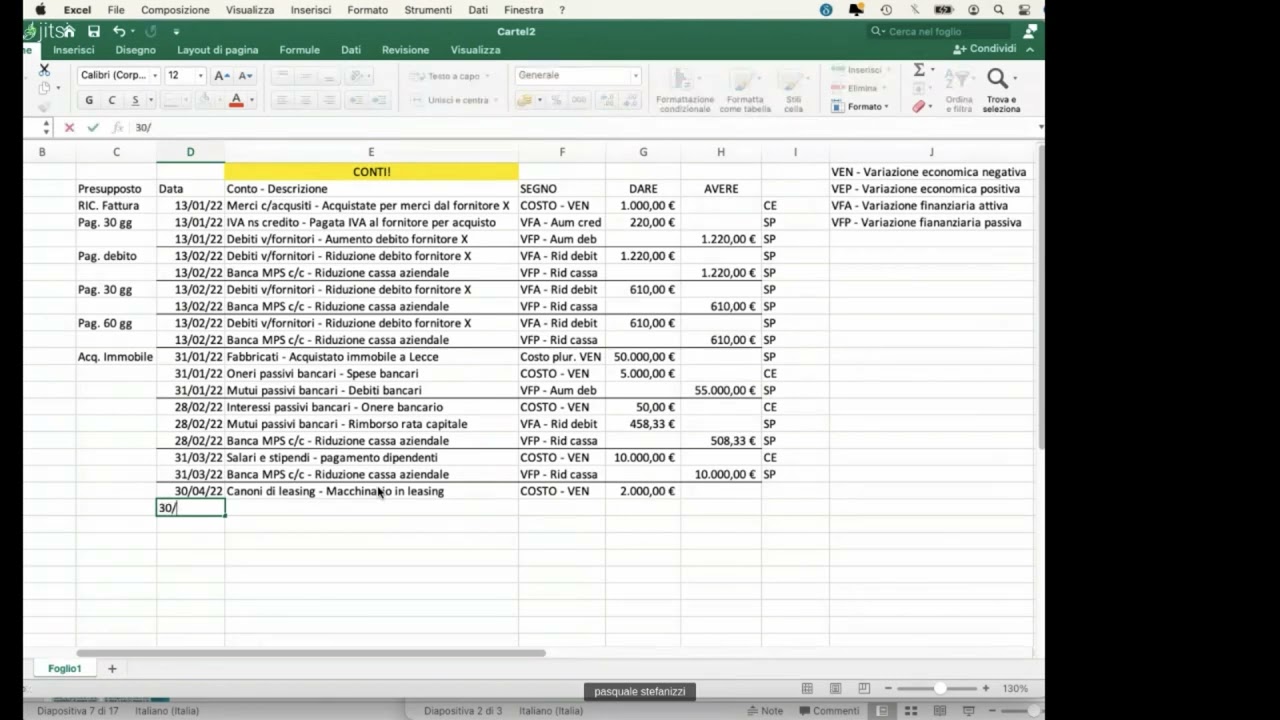The height and width of the screenshot is (720, 1280).
Task: Decrease font size with the smaller A
Action: 245,75
